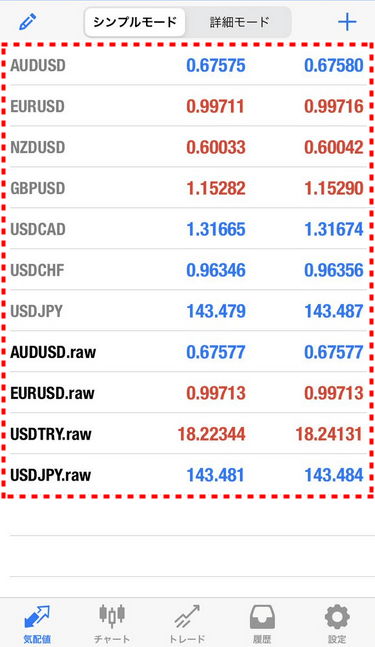
Task: Open the 設定 settings gear icon
Action: click(337, 616)
